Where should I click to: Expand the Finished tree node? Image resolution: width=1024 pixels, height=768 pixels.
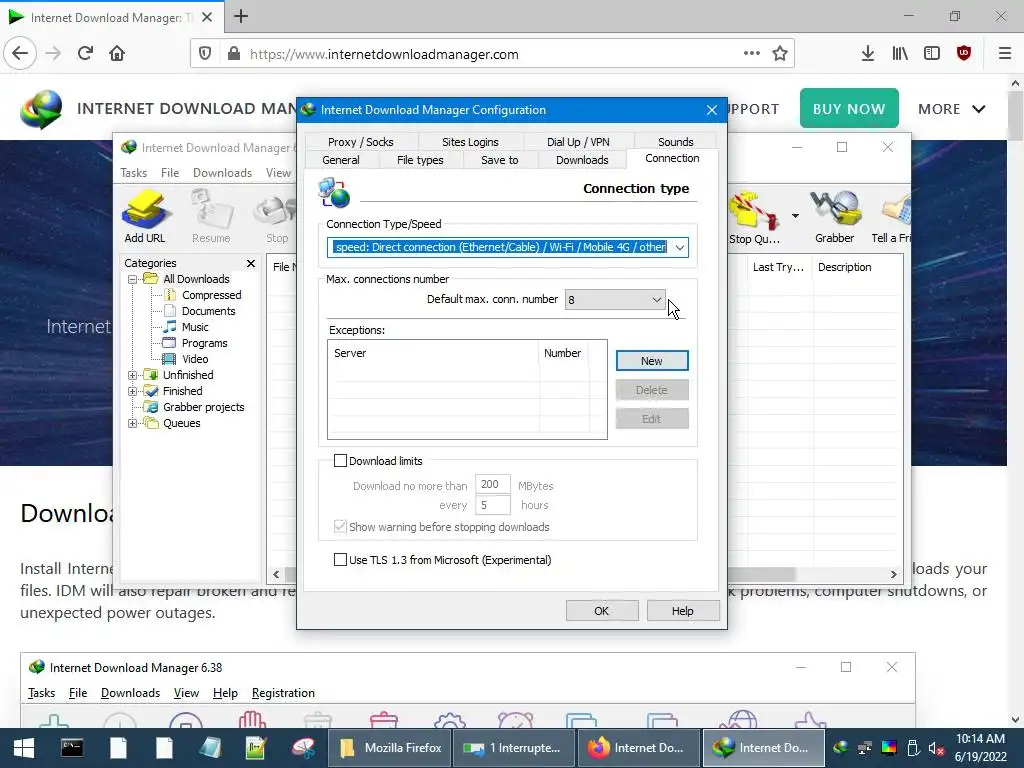[x=133, y=391]
